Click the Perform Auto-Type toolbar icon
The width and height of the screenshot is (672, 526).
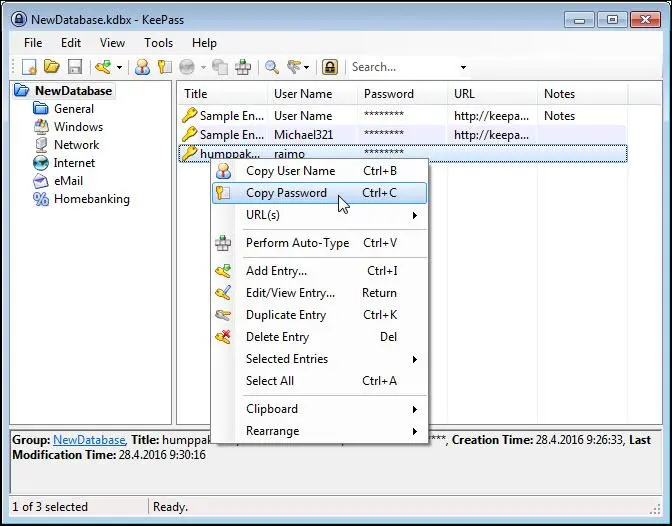click(243, 67)
